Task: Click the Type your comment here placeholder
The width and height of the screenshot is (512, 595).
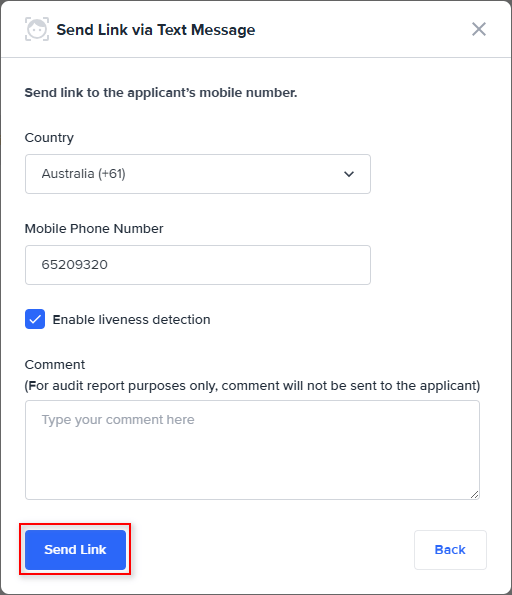Action: 118,420
